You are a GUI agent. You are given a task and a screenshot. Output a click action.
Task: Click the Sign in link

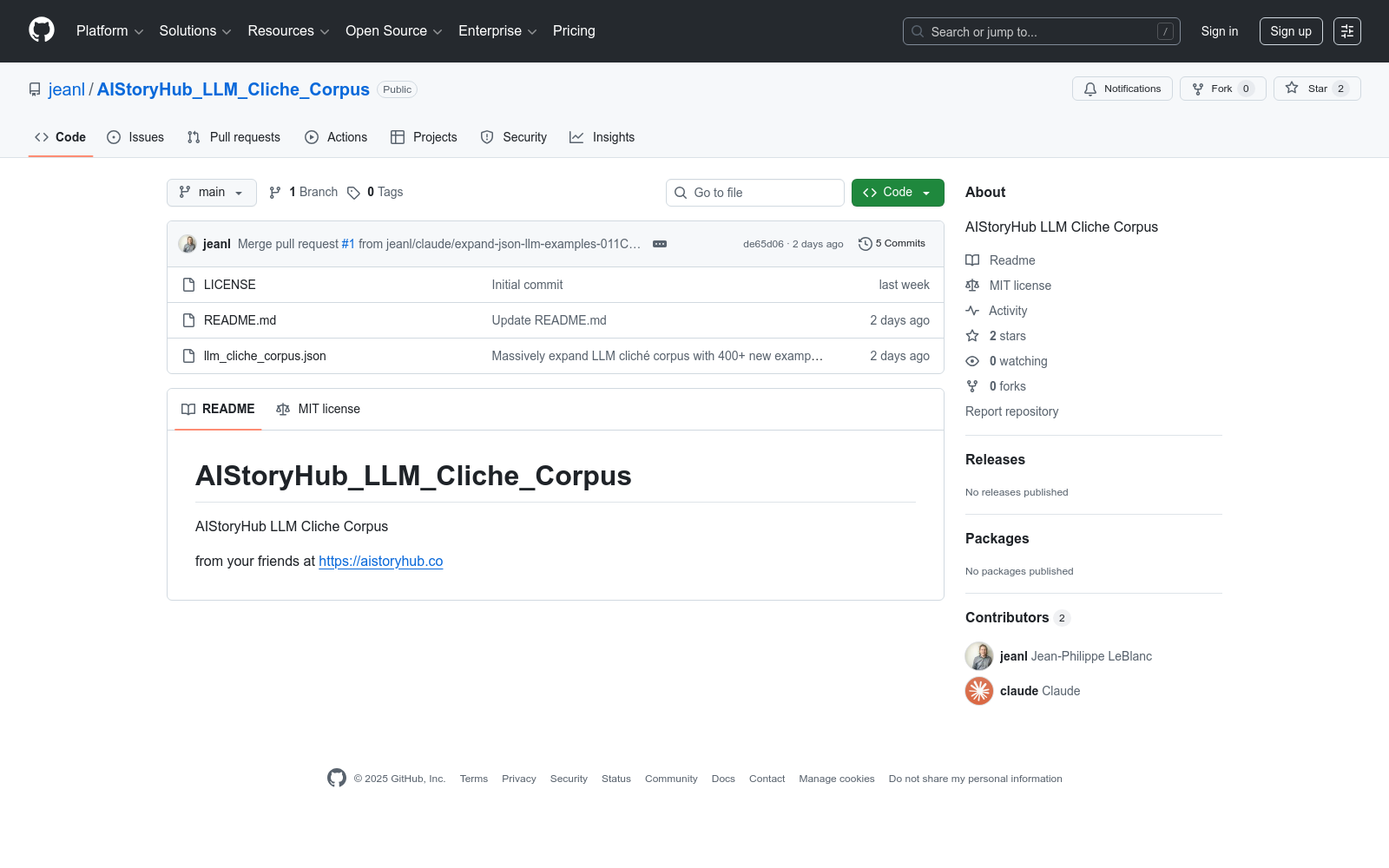[x=1220, y=31]
